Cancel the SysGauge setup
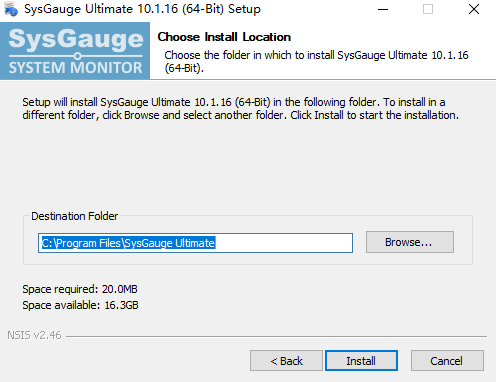The image size is (496, 382). click(x=447, y=361)
